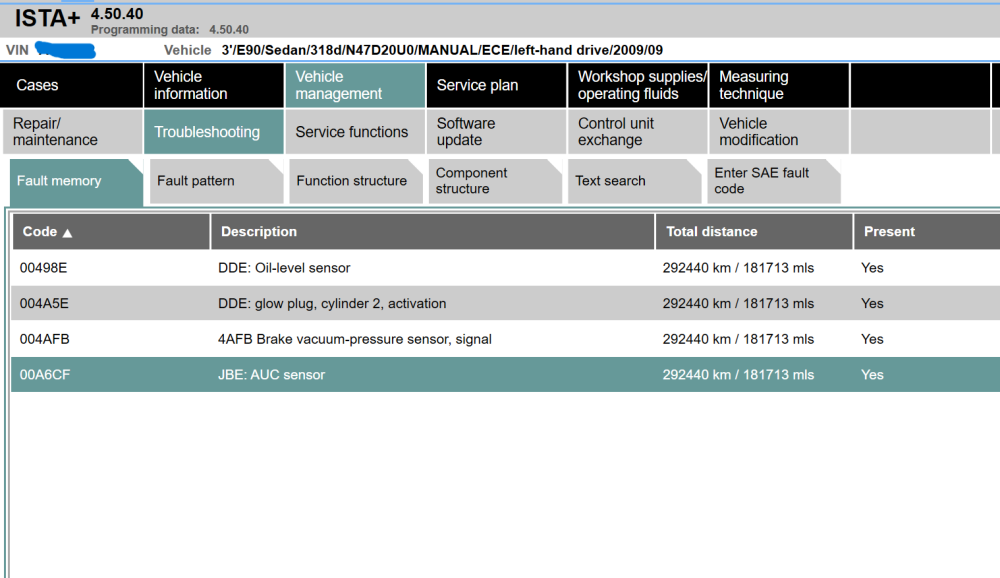
Task: Click the Code column sort arrow
Action: click(x=68, y=232)
